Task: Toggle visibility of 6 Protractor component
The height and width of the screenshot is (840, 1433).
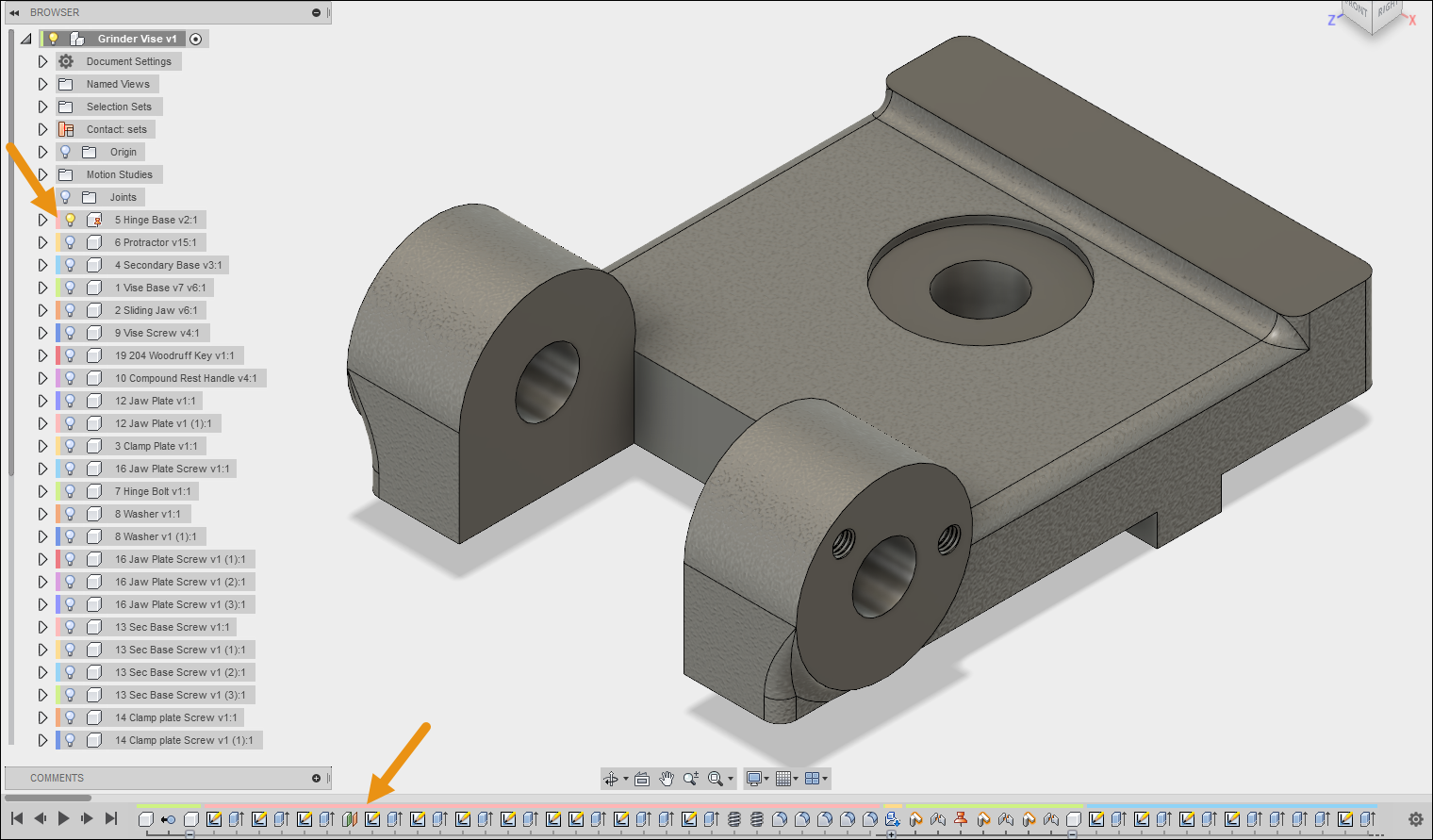Action: (70, 242)
